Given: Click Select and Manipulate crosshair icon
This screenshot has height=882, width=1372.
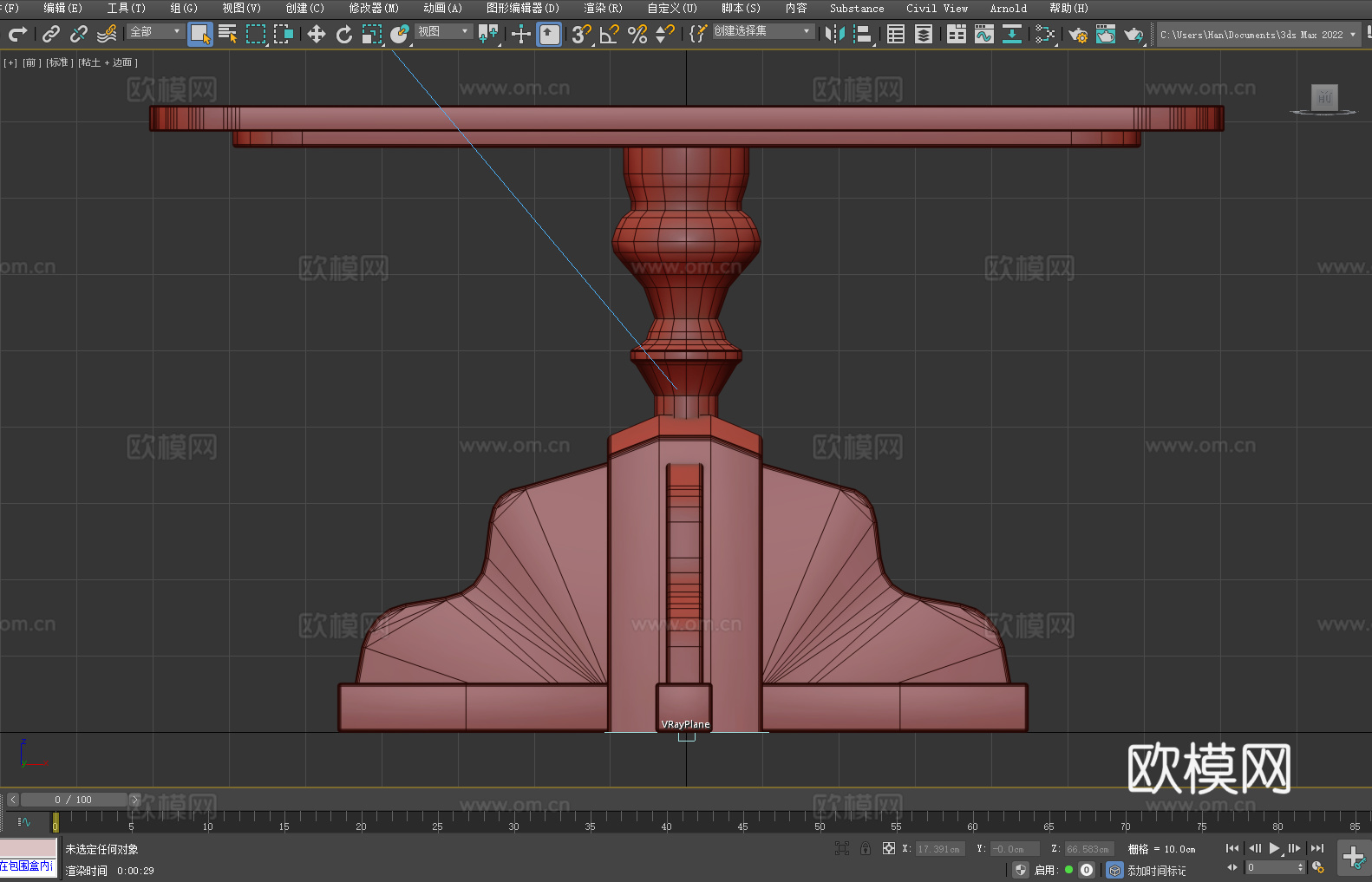Looking at the screenshot, I should (x=521, y=34).
